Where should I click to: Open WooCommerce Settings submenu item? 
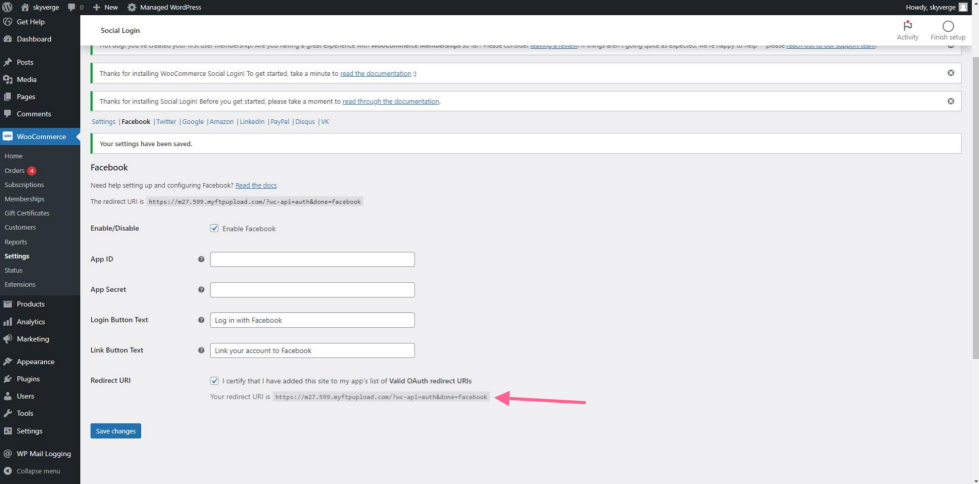pyautogui.click(x=16, y=256)
